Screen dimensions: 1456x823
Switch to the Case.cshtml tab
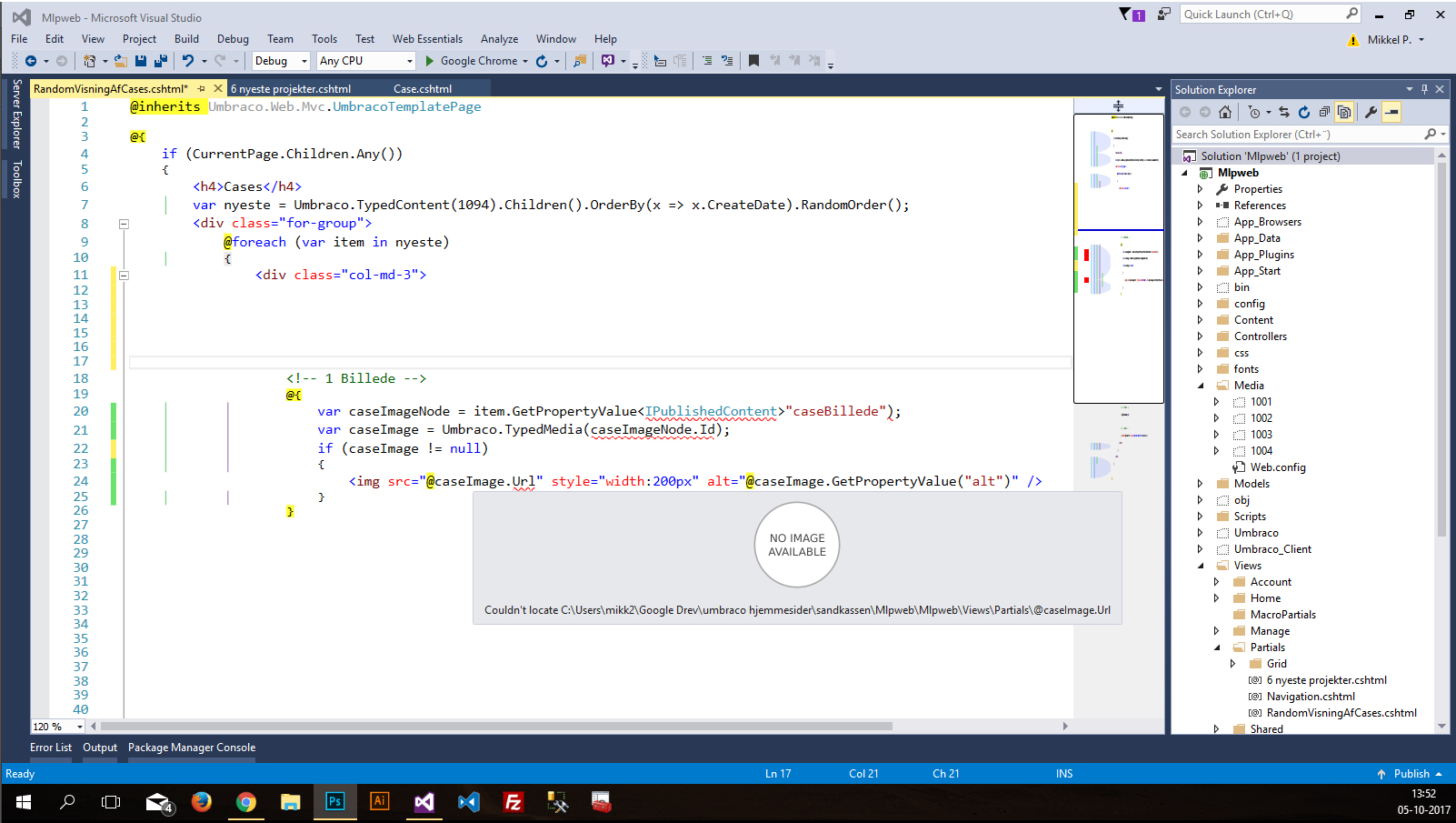[423, 89]
